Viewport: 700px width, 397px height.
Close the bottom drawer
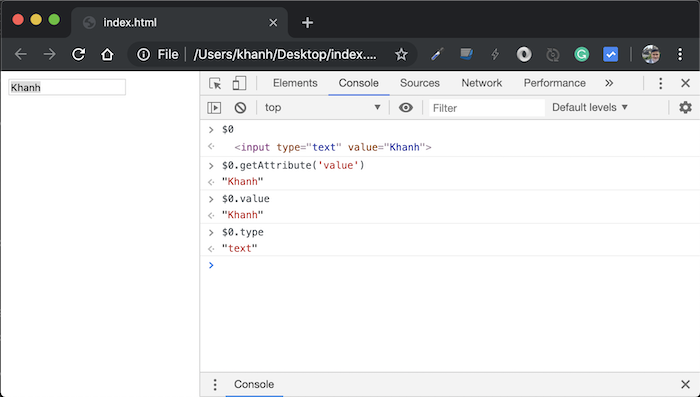685,384
